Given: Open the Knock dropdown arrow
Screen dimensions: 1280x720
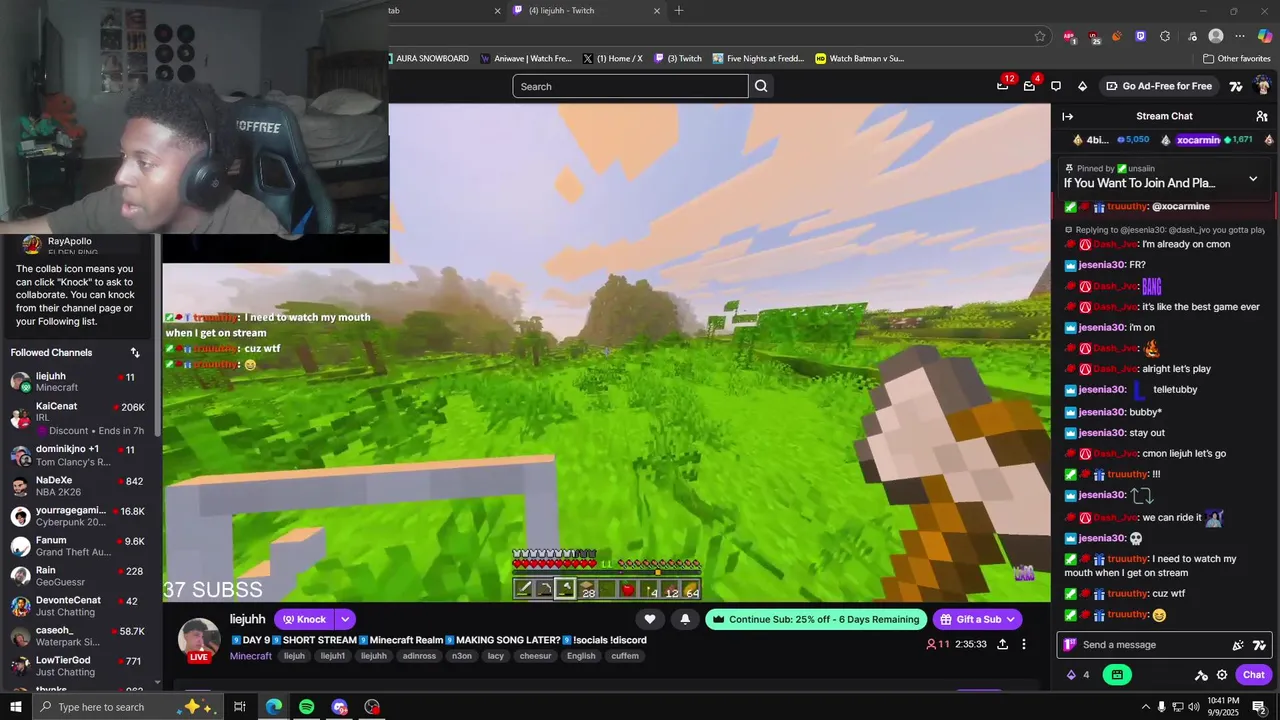Looking at the screenshot, I should (x=345, y=619).
